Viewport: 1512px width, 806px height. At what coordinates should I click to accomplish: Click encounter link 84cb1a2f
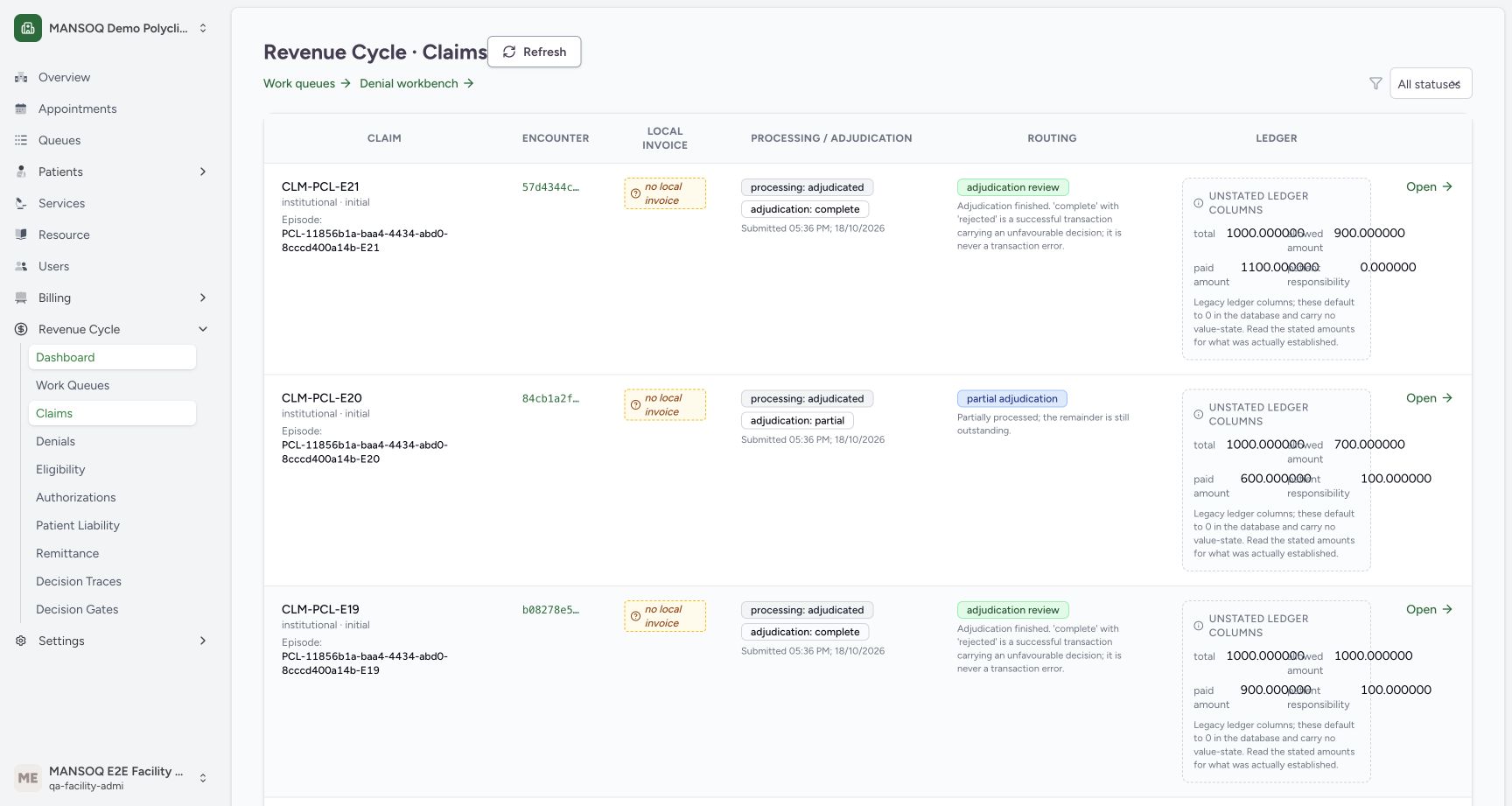[x=550, y=399]
